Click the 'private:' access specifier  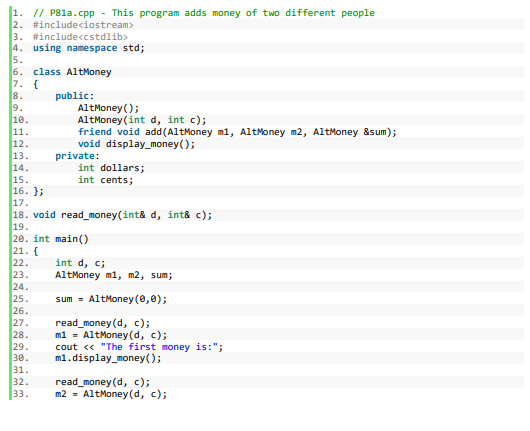pyautogui.click(x=77, y=156)
